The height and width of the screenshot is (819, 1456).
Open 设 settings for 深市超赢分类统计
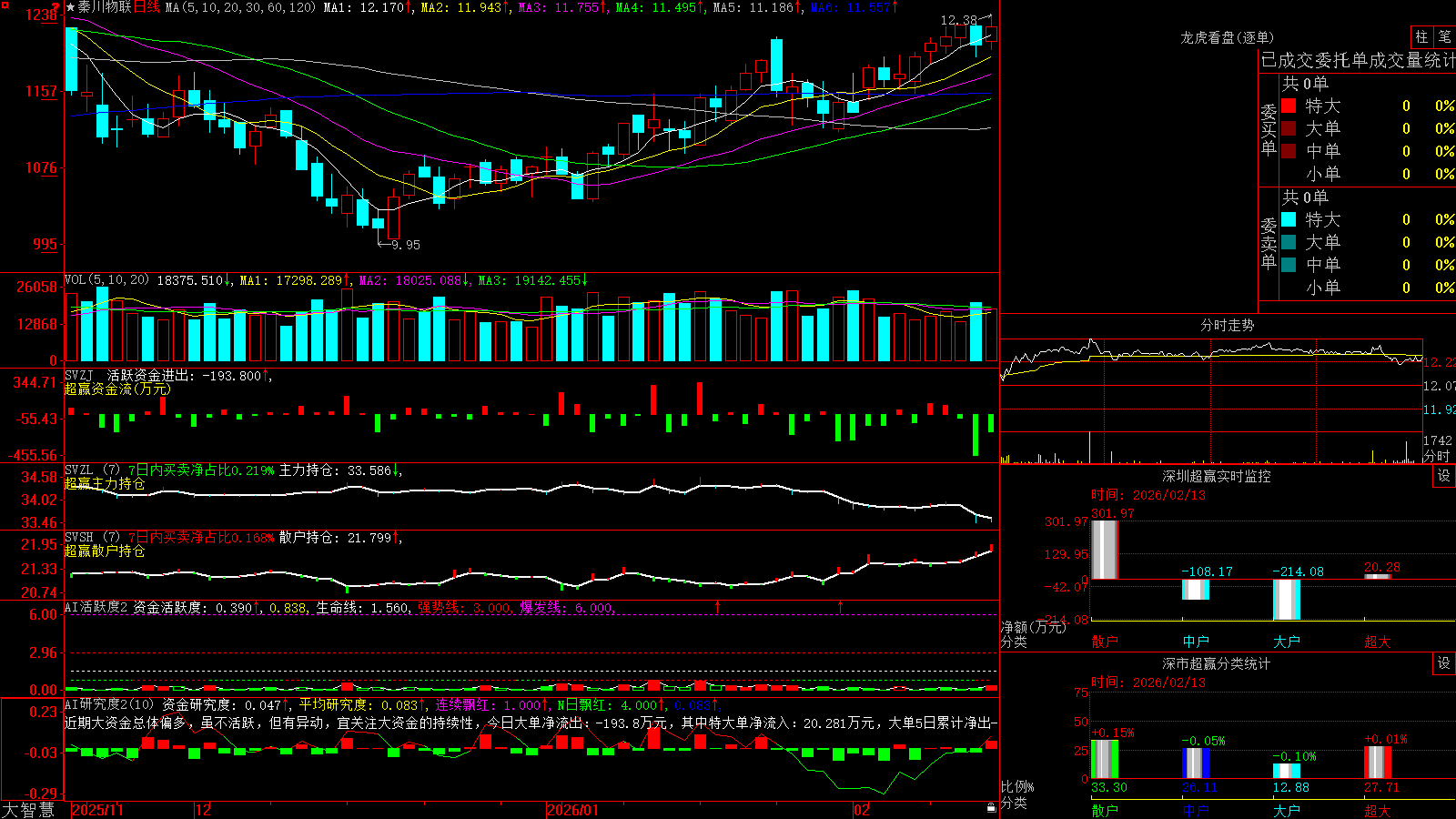pyautogui.click(x=1444, y=663)
